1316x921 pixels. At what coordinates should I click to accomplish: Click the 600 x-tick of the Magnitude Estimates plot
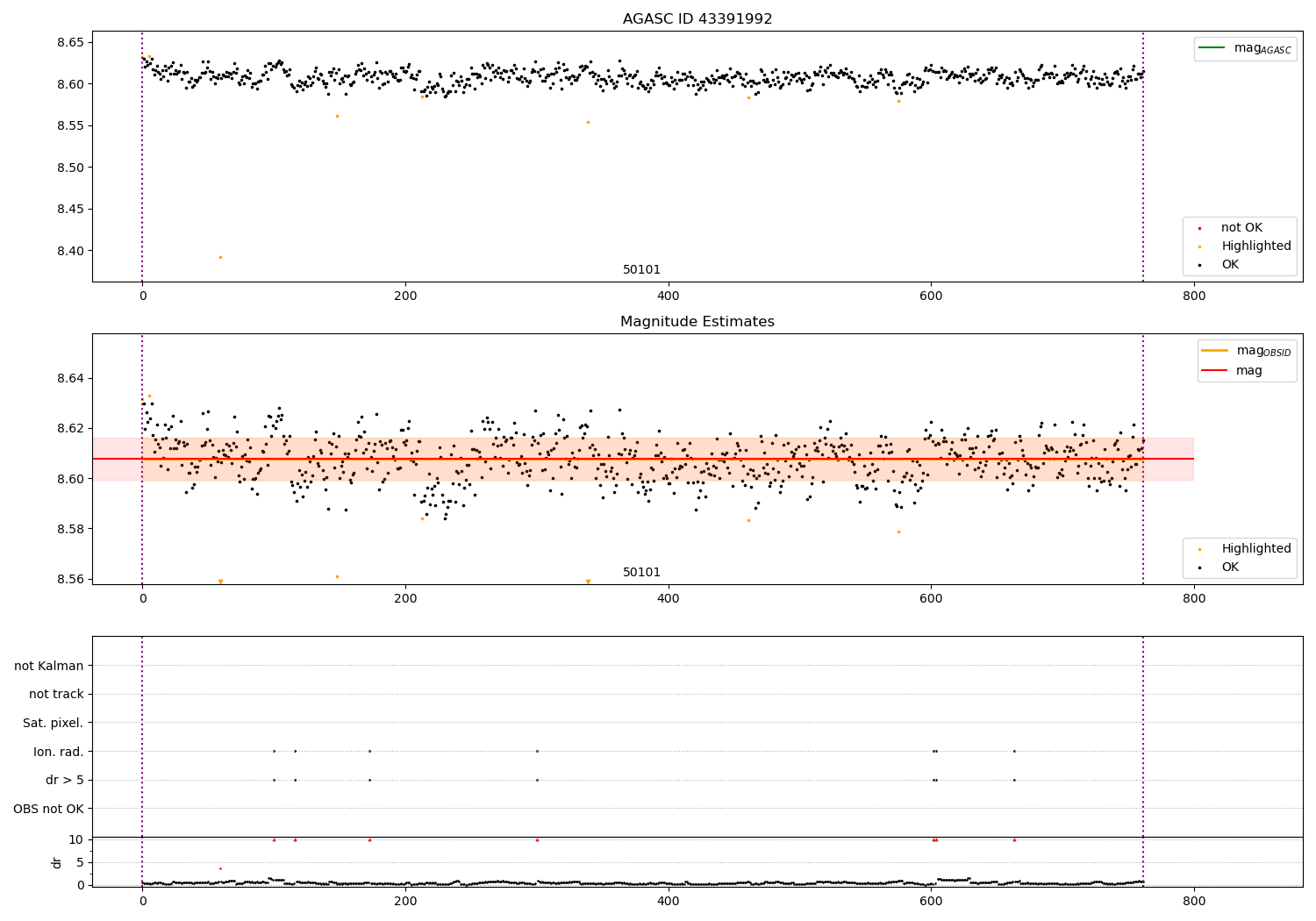[x=931, y=598]
